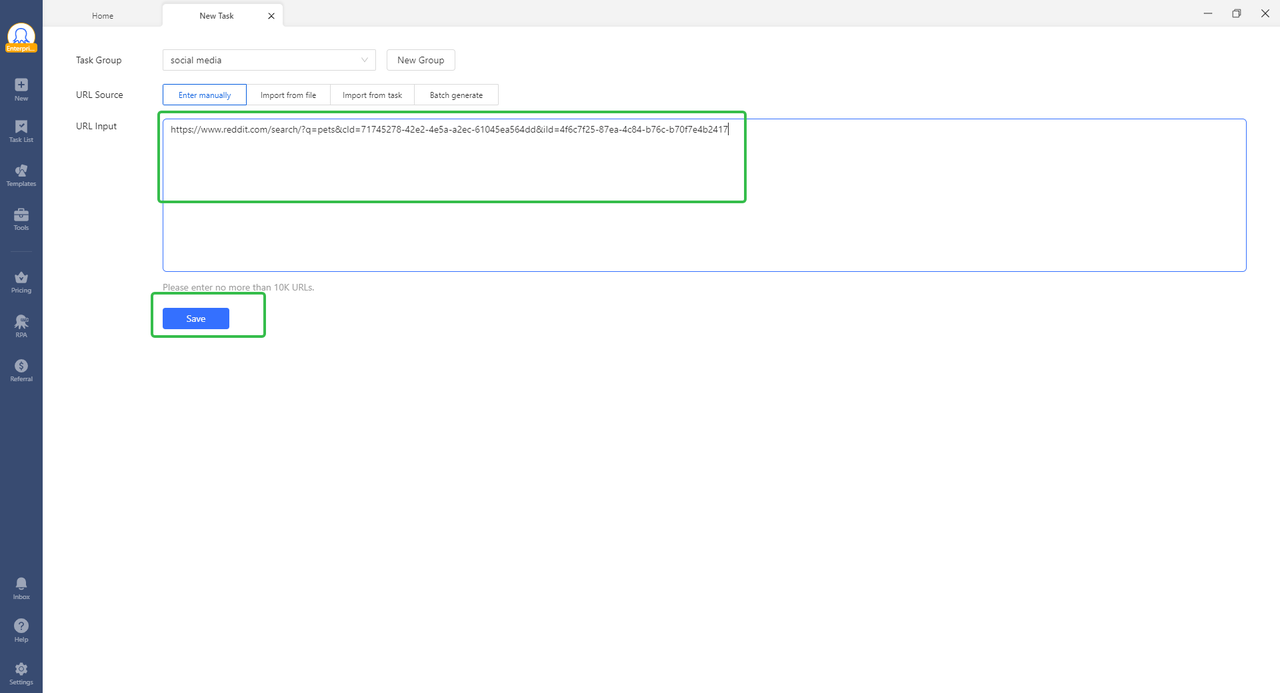The image size is (1280, 693).
Task: Switch URL source to Import from file
Action: tap(289, 94)
